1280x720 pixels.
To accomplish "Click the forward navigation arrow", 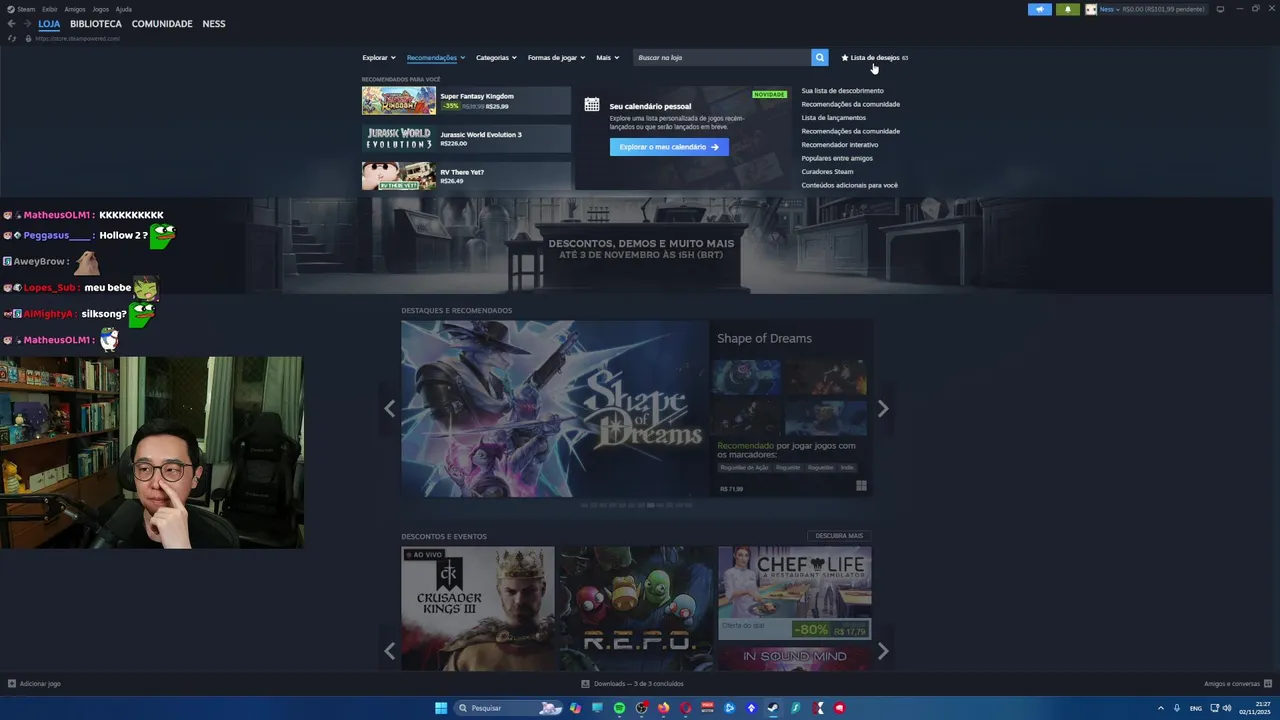I will (26, 24).
